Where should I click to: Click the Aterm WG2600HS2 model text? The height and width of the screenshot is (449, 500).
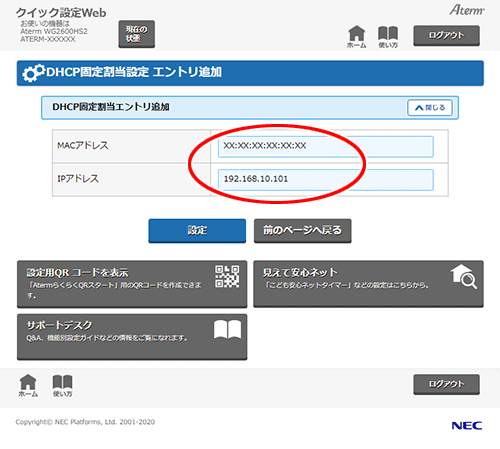(54, 31)
